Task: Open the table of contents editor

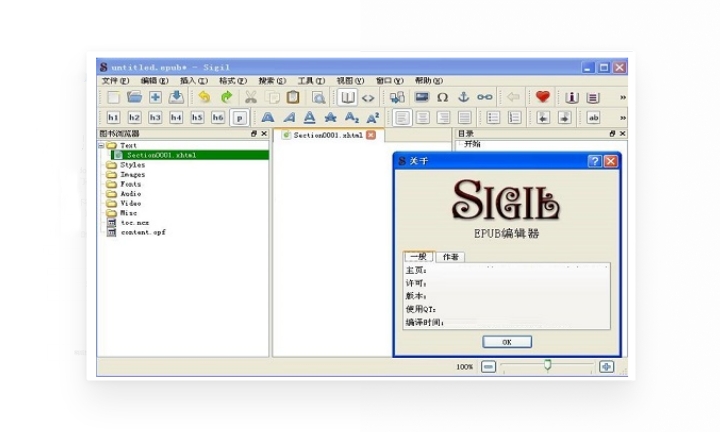Action: pyautogui.click(x=593, y=97)
